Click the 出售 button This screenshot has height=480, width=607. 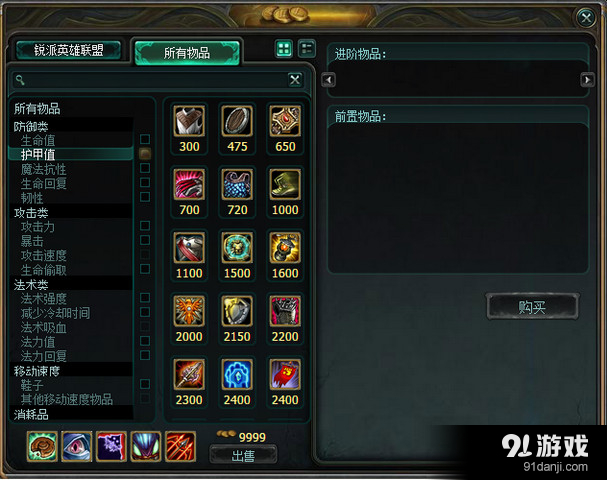tap(243, 455)
